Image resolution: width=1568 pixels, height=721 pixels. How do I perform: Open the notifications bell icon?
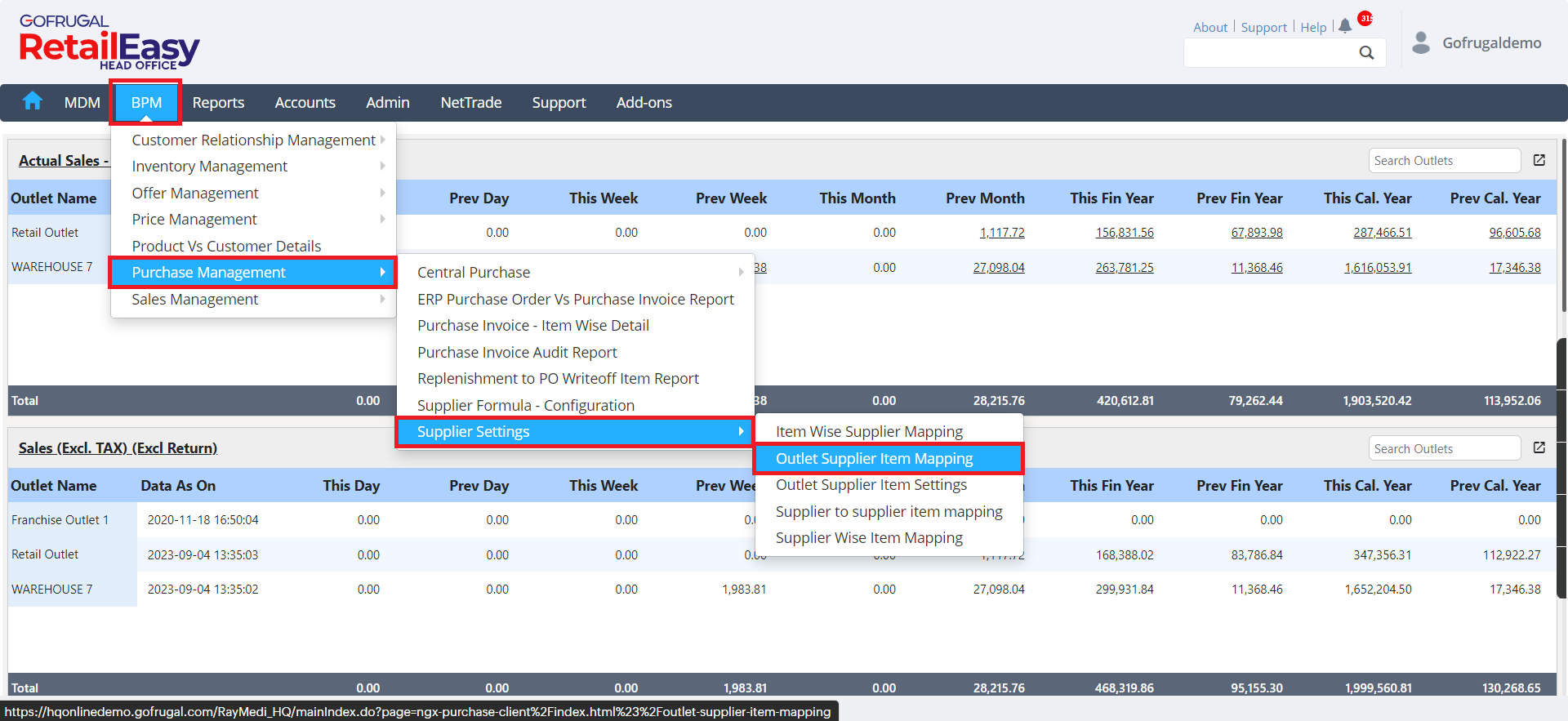(x=1345, y=26)
